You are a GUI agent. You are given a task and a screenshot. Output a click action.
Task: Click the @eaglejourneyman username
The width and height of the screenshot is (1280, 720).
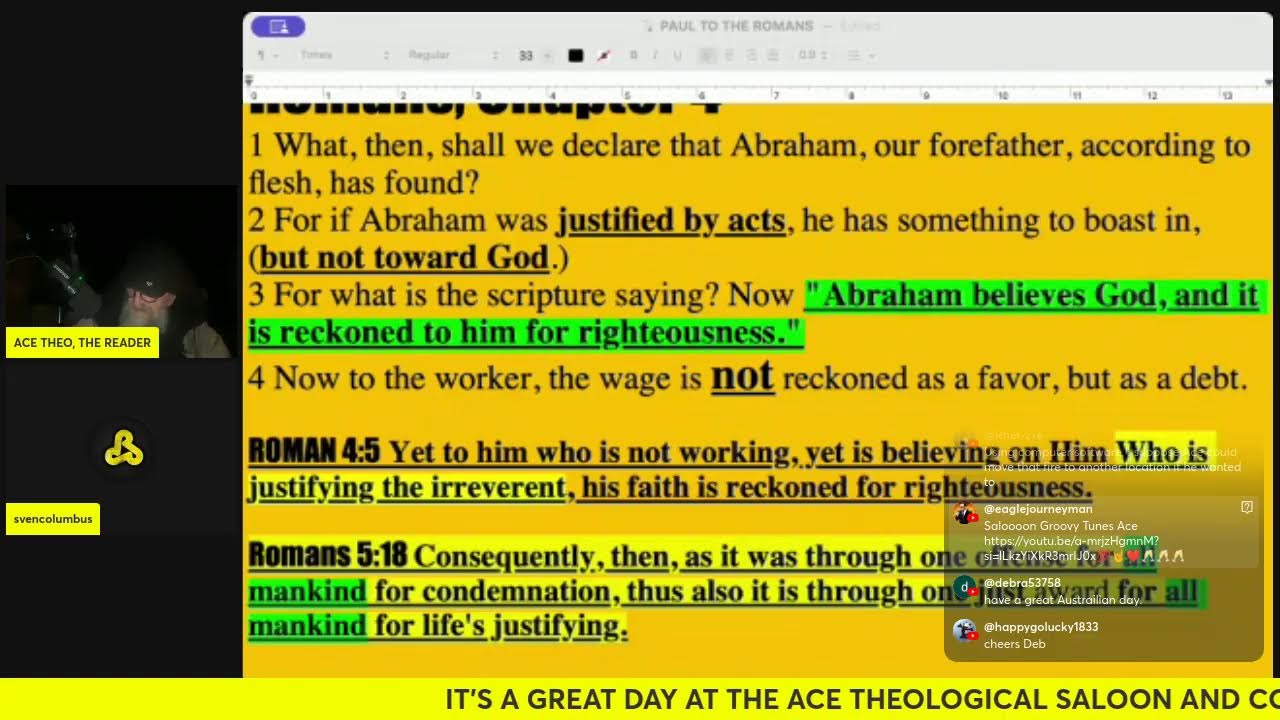(x=1038, y=509)
